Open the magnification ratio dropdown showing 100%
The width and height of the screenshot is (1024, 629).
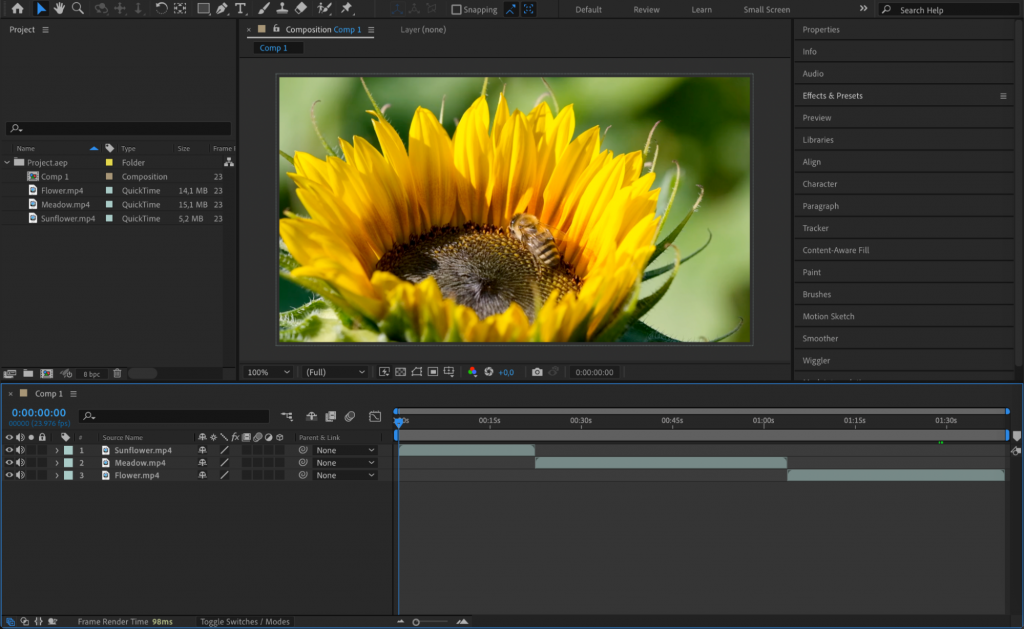[x=267, y=371]
